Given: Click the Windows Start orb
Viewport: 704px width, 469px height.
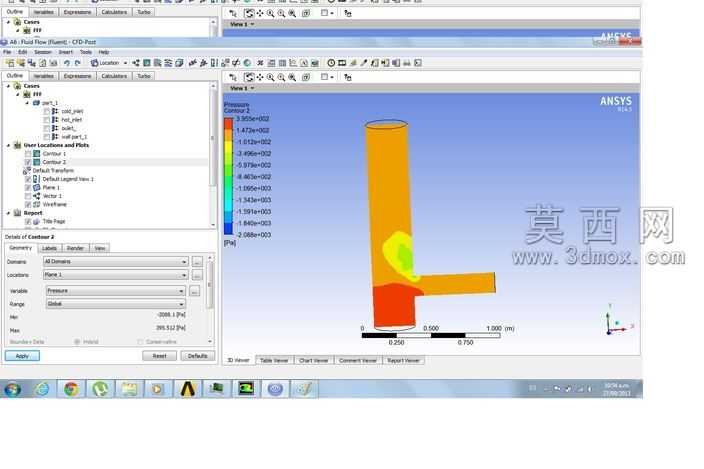Looking at the screenshot, I should click(x=13, y=389).
